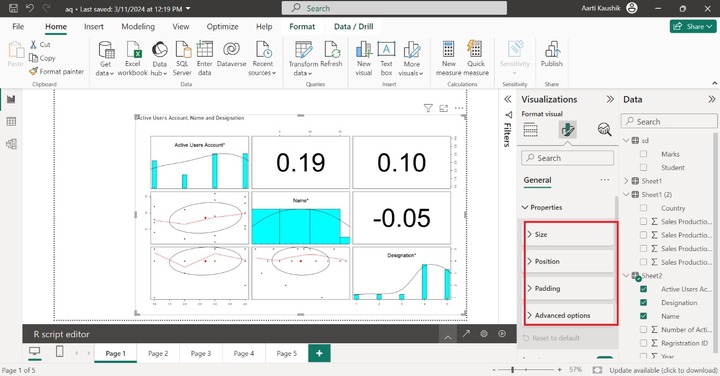Viewport: 720px width, 376px height.
Task: Connect to SQL Server
Action: click(x=182, y=58)
